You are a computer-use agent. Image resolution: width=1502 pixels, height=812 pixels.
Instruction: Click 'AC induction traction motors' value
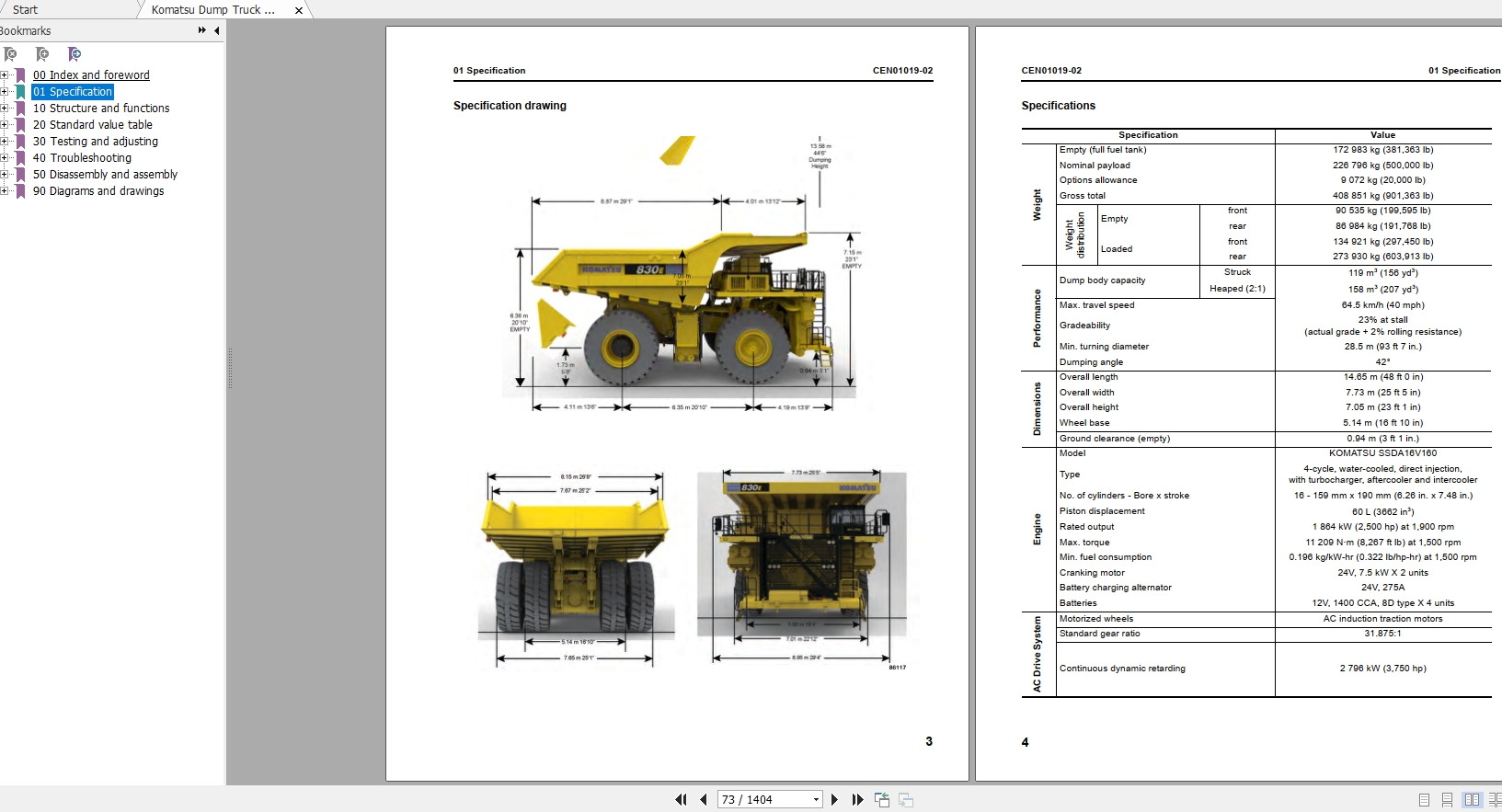[1382, 619]
